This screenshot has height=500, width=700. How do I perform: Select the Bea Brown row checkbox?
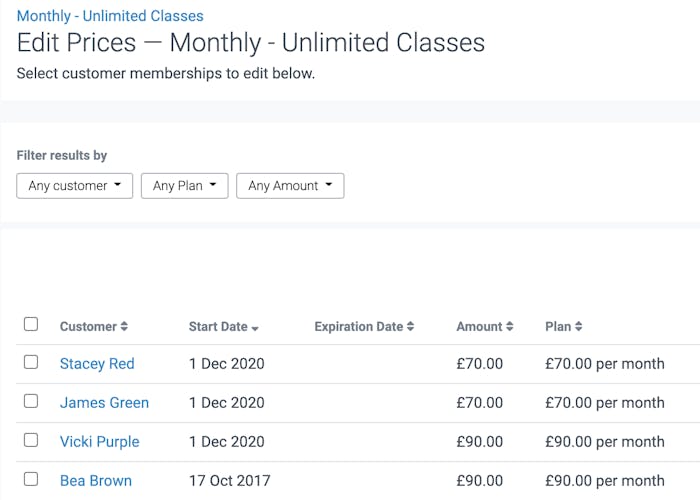click(31, 479)
